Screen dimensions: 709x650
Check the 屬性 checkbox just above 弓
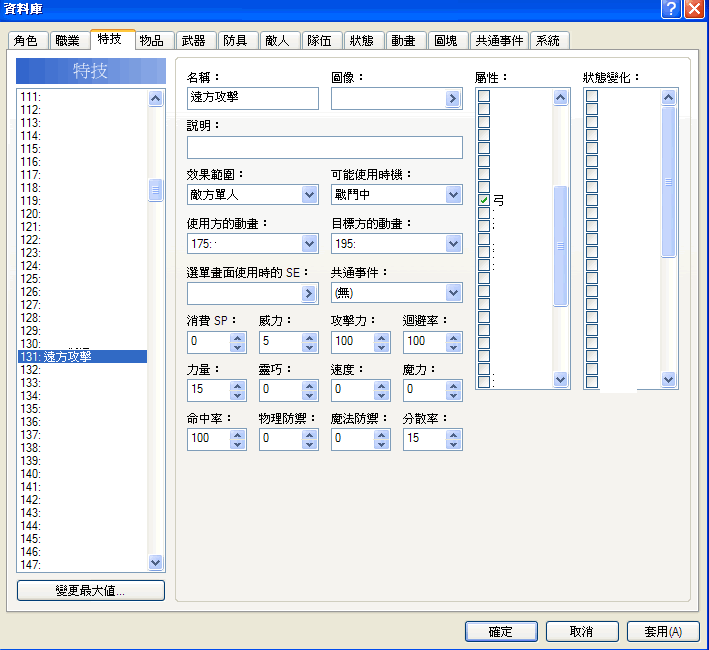point(484,187)
